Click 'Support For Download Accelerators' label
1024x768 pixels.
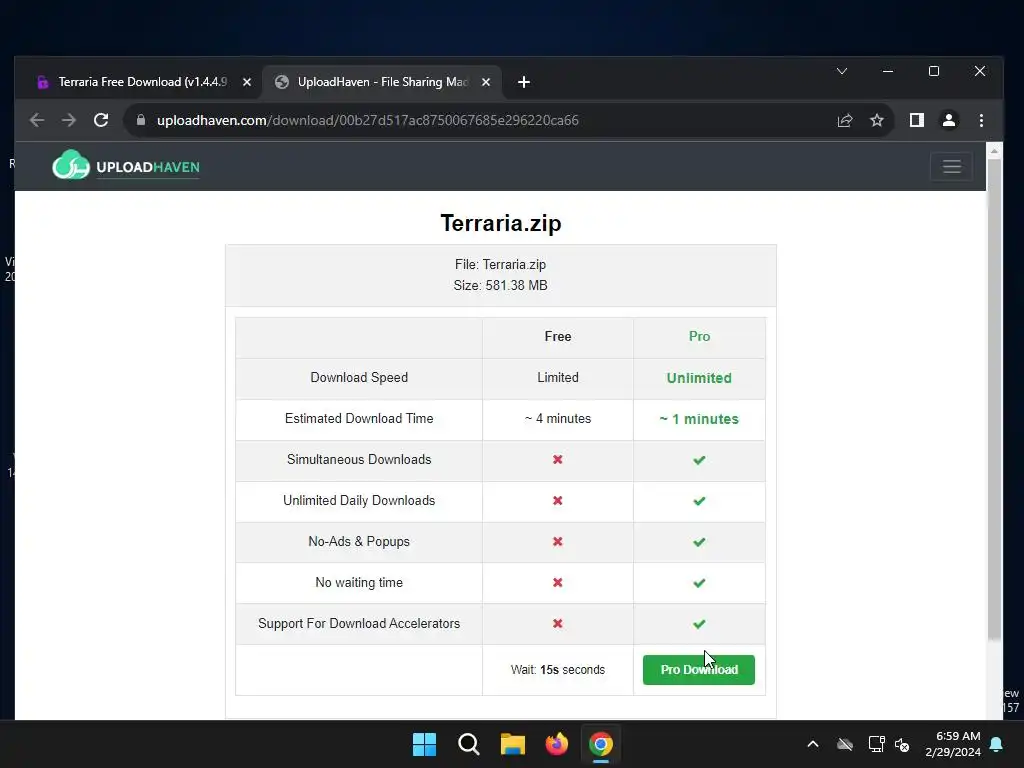click(359, 624)
